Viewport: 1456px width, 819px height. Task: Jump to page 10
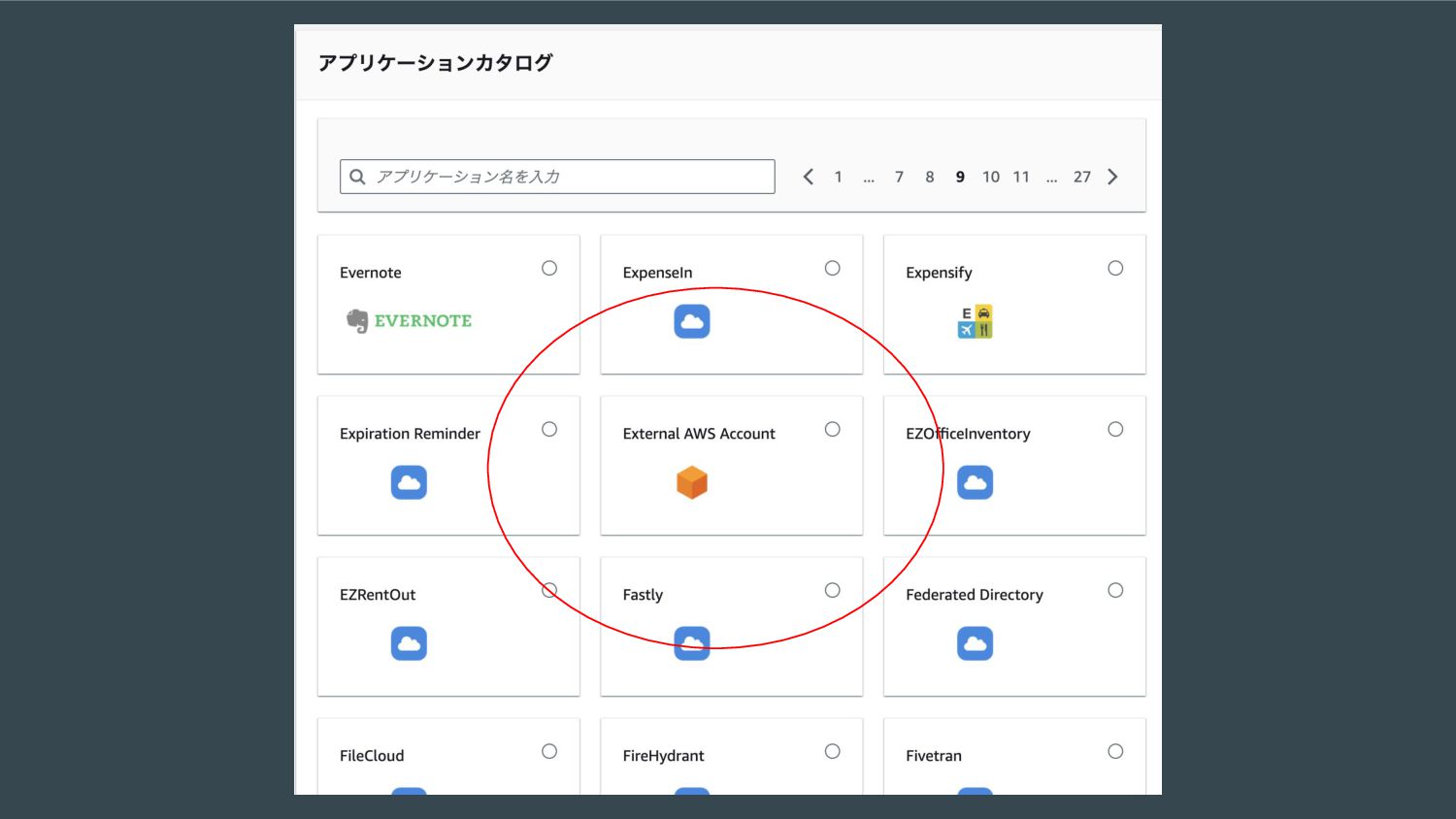pyautogui.click(x=990, y=177)
